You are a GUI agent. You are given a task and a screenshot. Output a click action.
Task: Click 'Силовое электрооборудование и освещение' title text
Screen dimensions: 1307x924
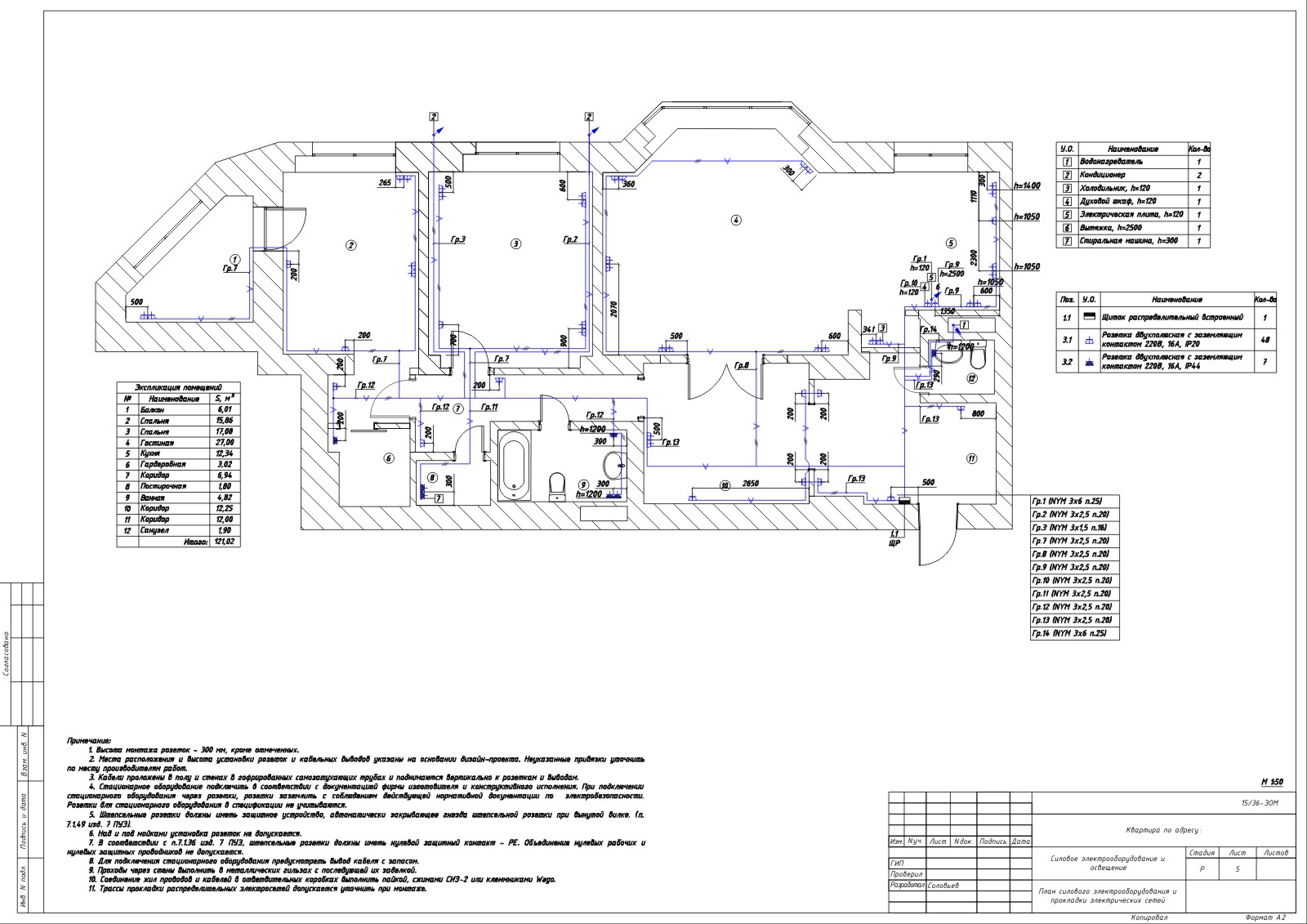1106,863
